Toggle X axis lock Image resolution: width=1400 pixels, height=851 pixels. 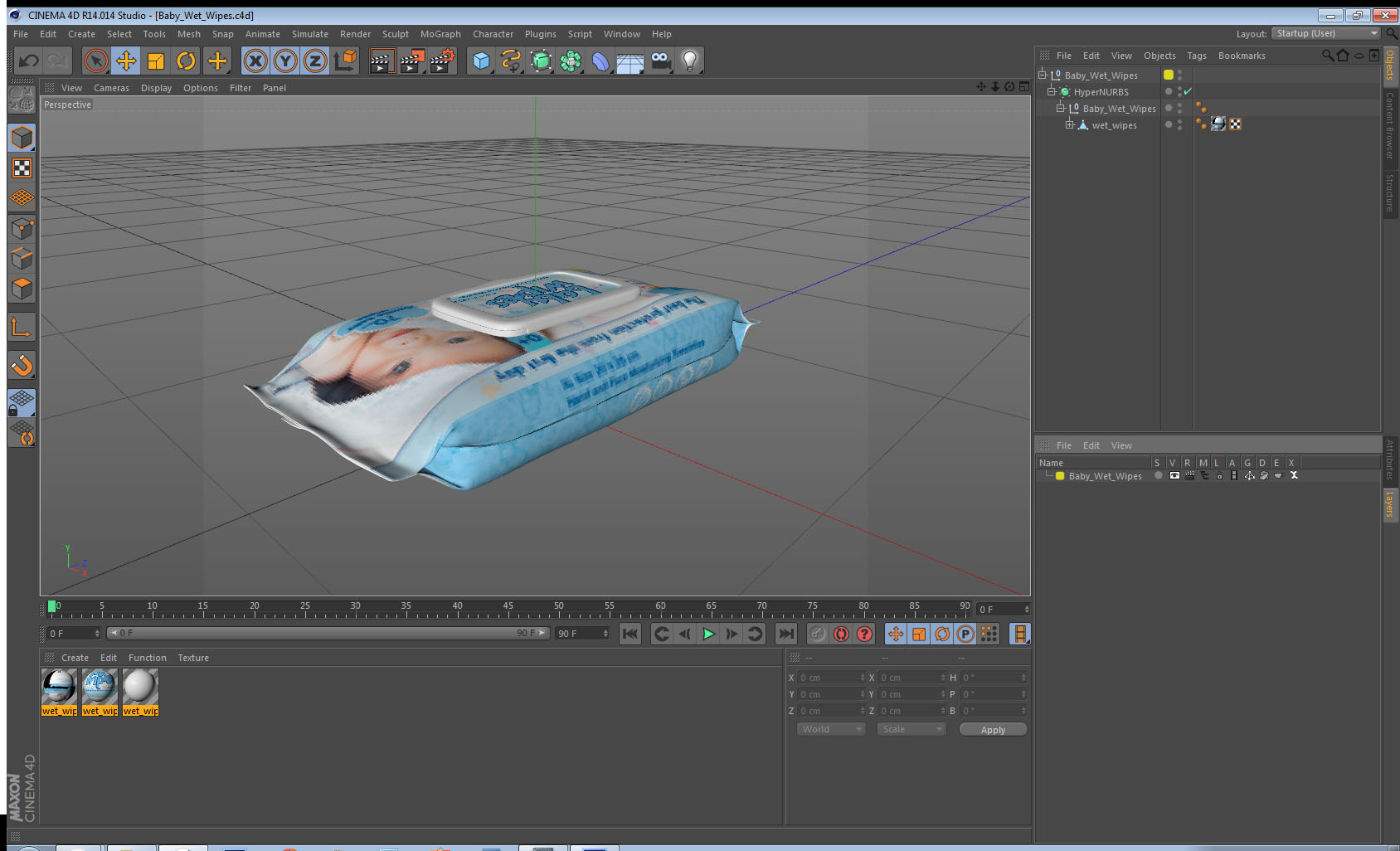[255, 61]
